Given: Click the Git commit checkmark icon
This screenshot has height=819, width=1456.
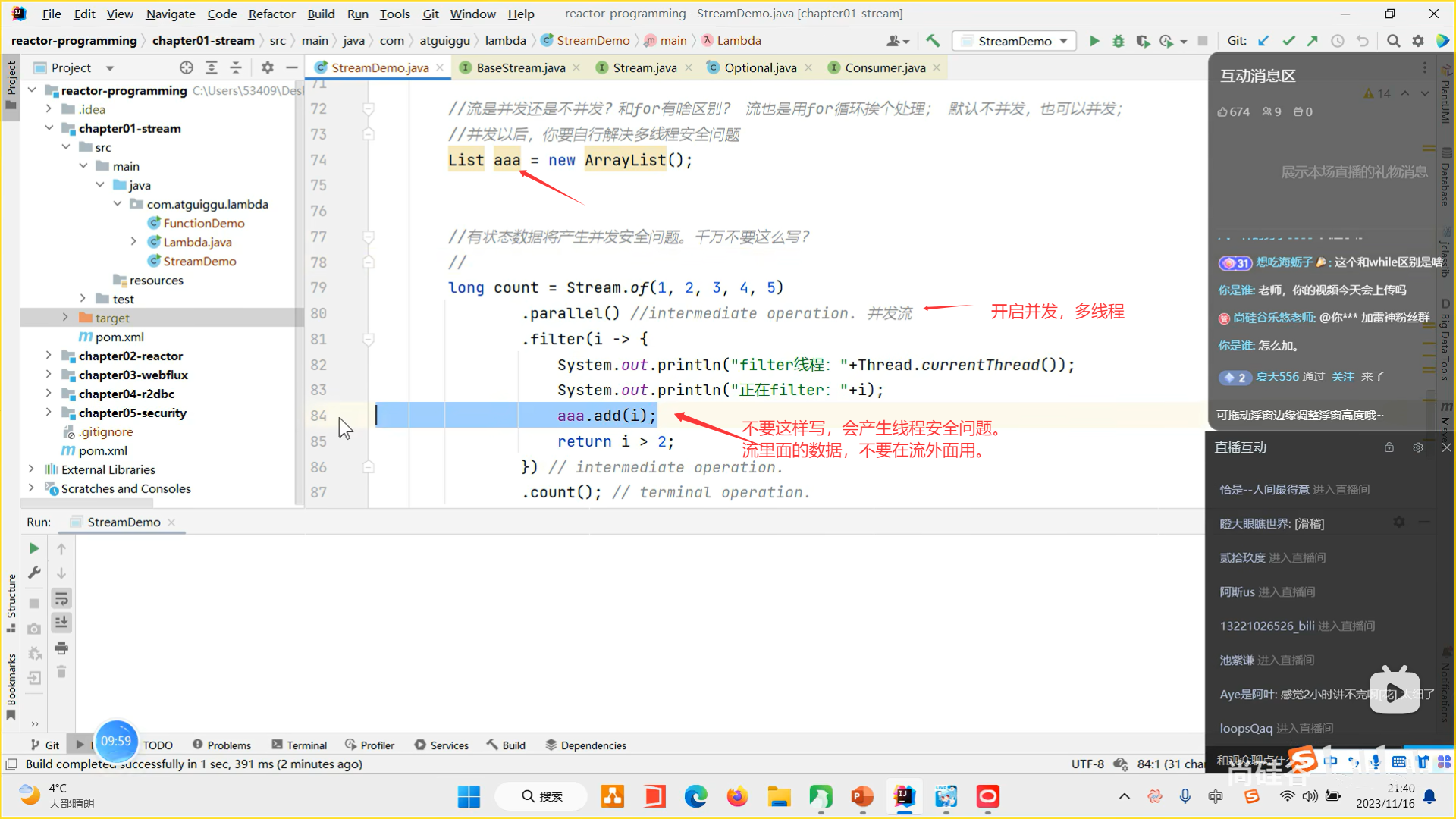Looking at the screenshot, I should point(1288,41).
